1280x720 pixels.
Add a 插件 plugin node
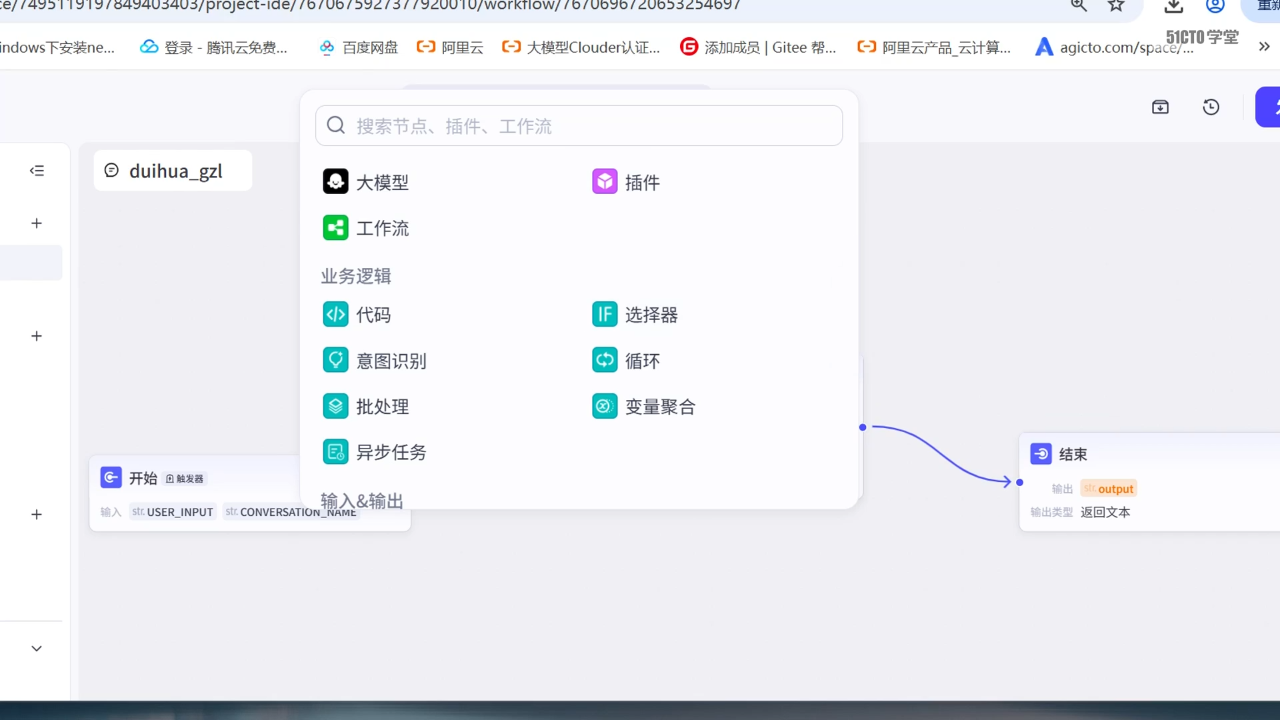(x=626, y=182)
